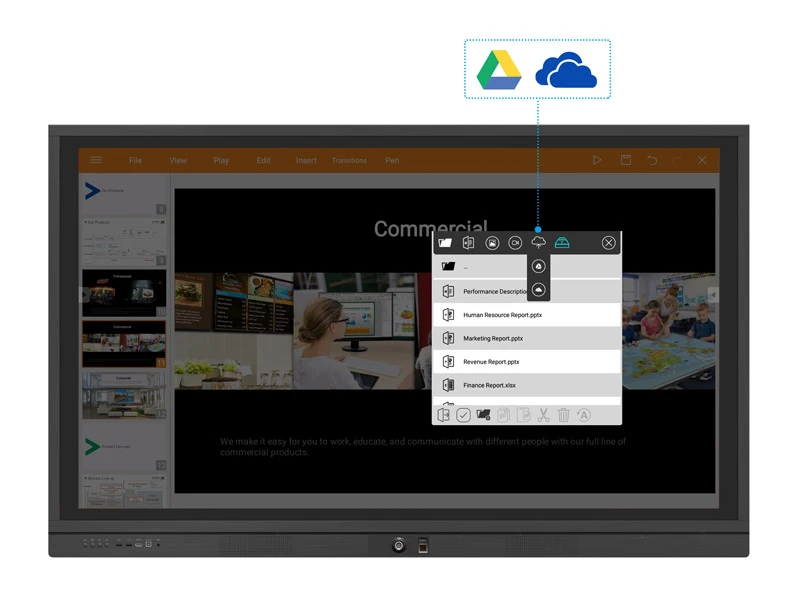Click the trash delete icon
Screen dimensions: 800x610
(x=564, y=415)
